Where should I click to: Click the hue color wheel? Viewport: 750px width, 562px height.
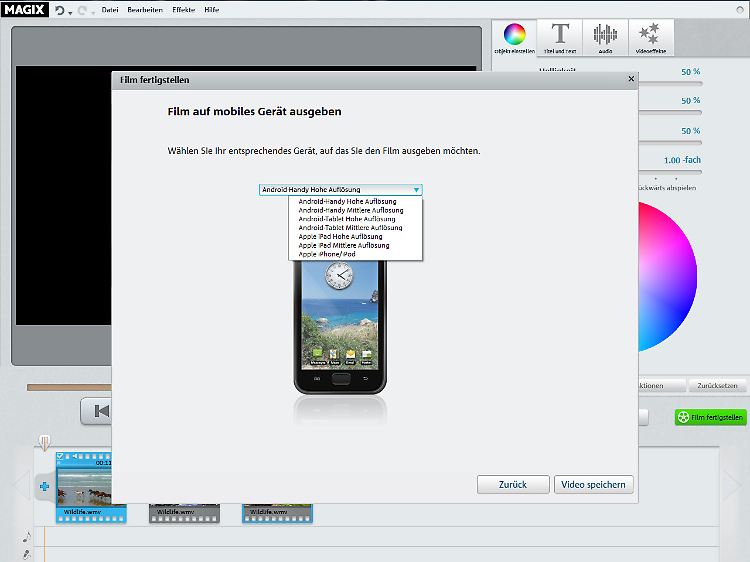pos(667,276)
